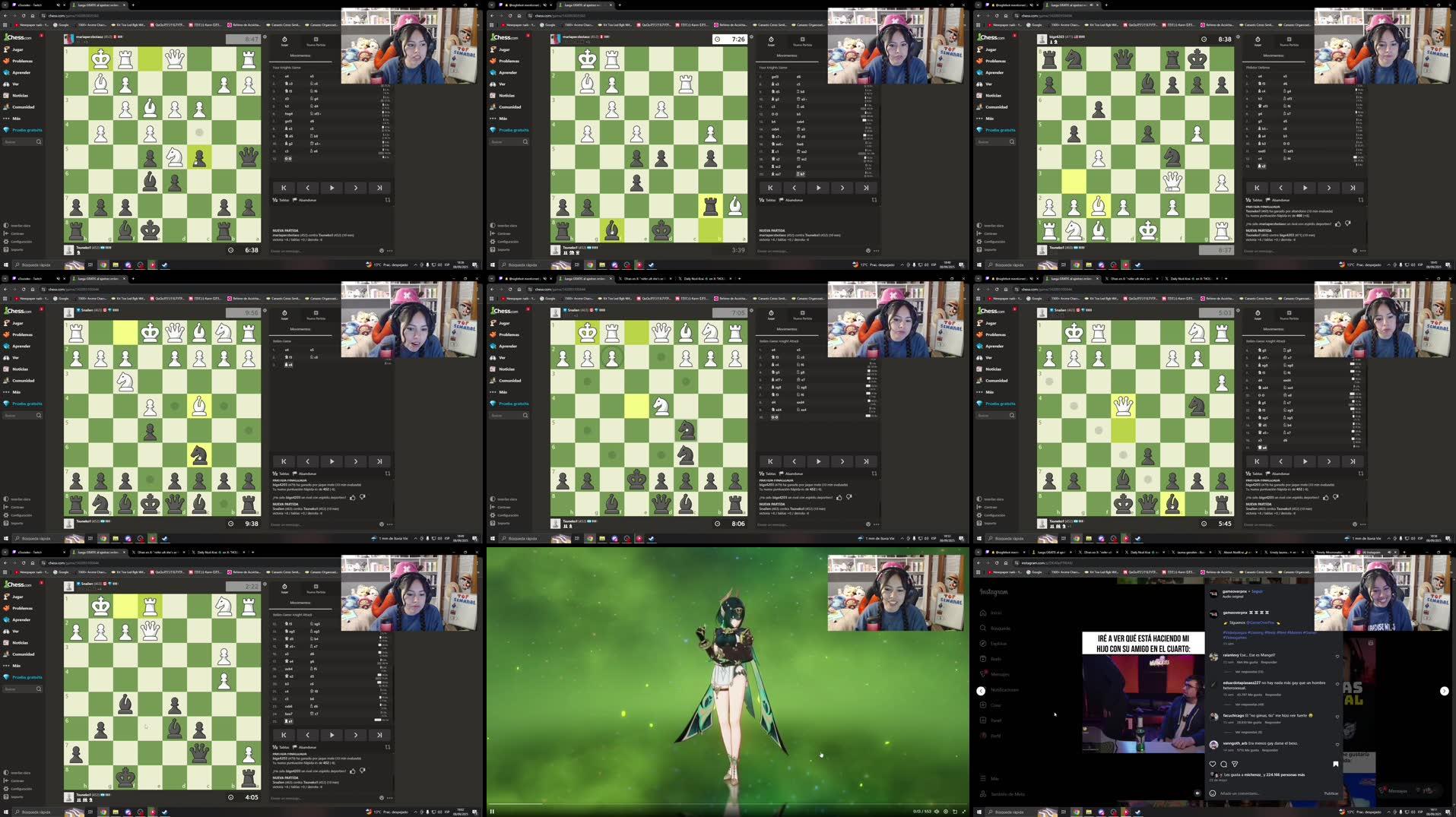This screenshot has width=1456, height=817.
Task: Open the comment bubble icon below Instagram comments
Action: click(1223, 764)
